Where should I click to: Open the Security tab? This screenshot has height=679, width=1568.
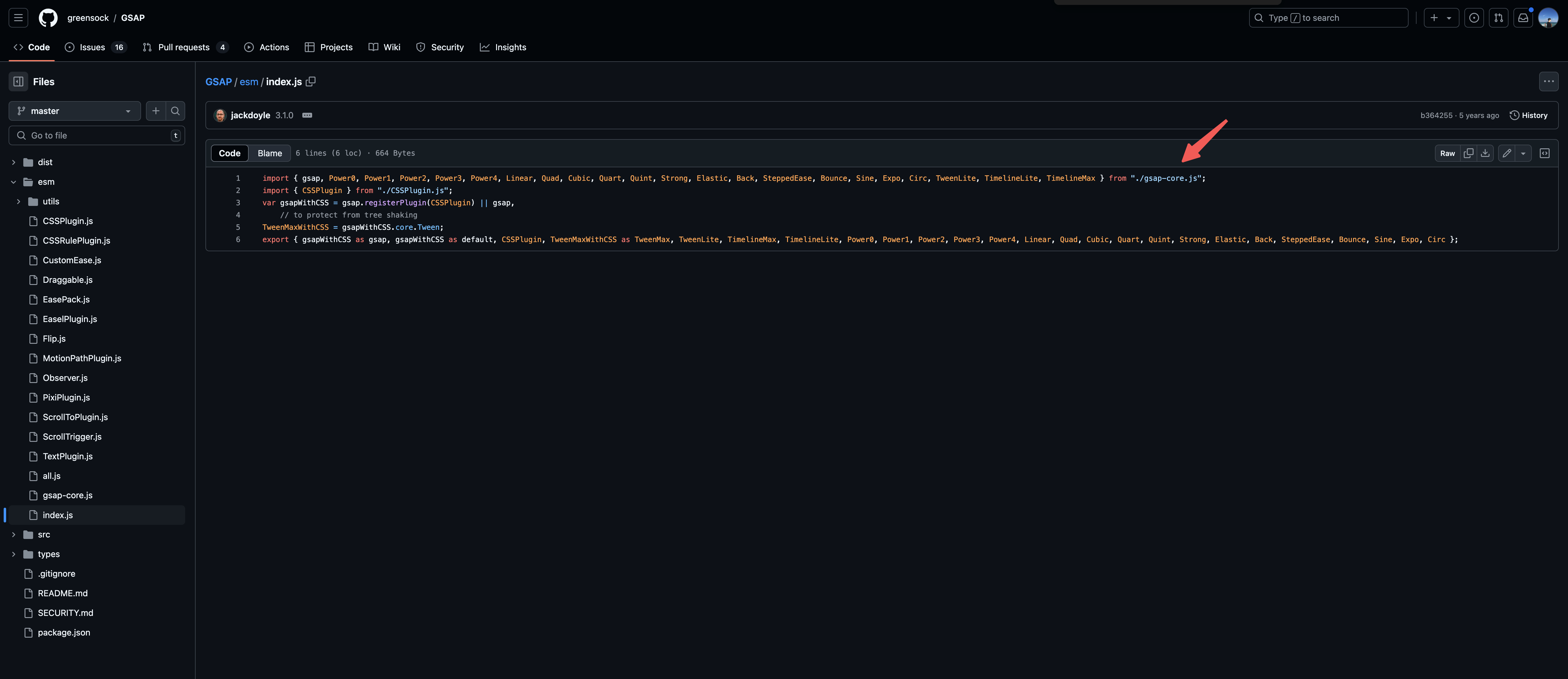tap(440, 47)
